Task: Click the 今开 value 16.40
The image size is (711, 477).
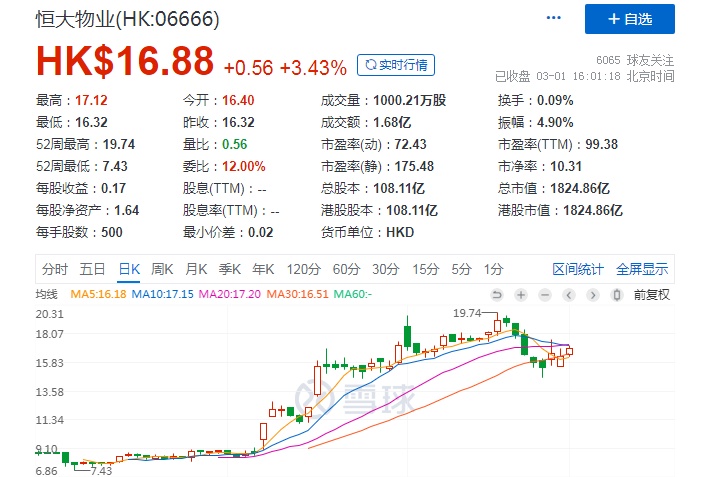Action: click(238, 100)
